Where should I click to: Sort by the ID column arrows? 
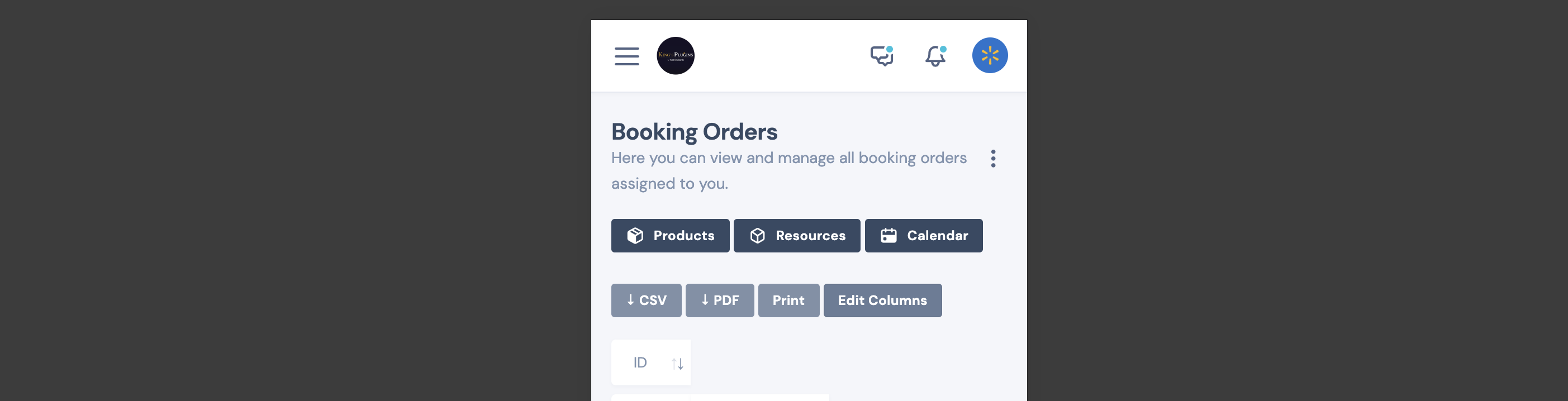tap(677, 363)
